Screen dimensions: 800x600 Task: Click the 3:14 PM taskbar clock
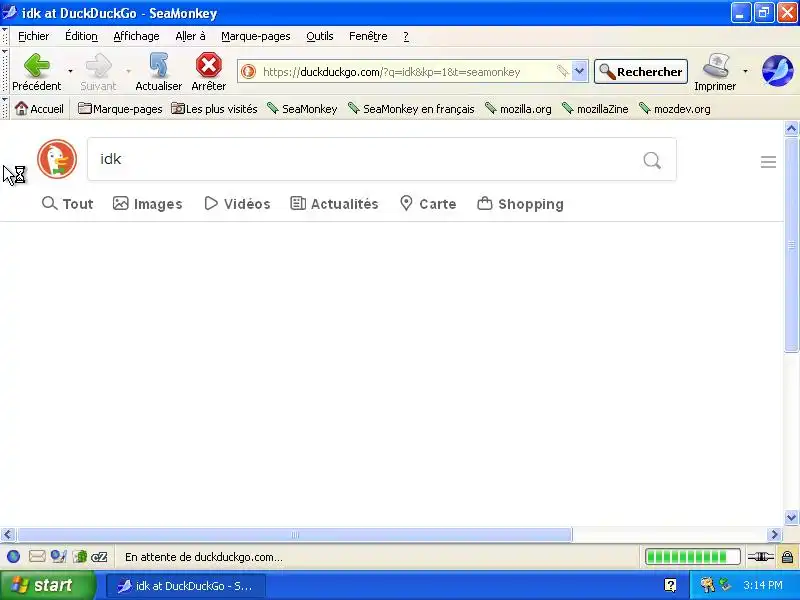click(763, 585)
